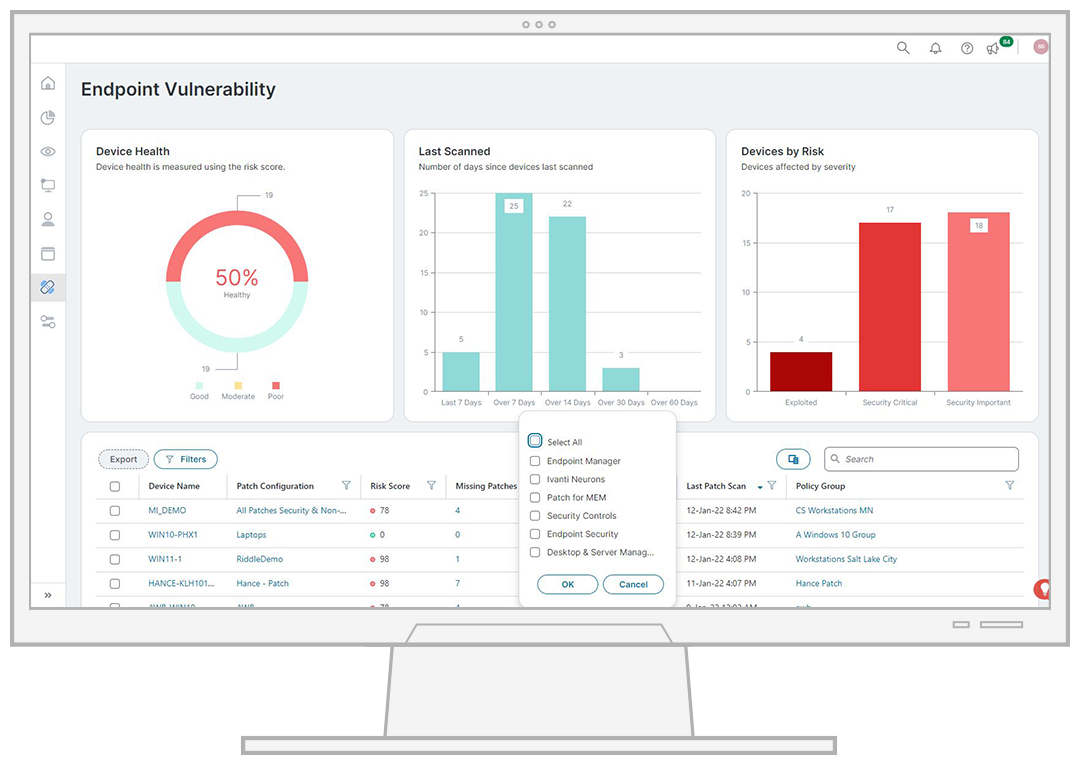Open the Hance Patch policy group link
This screenshot has height=765, width=1080.
click(819, 583)
